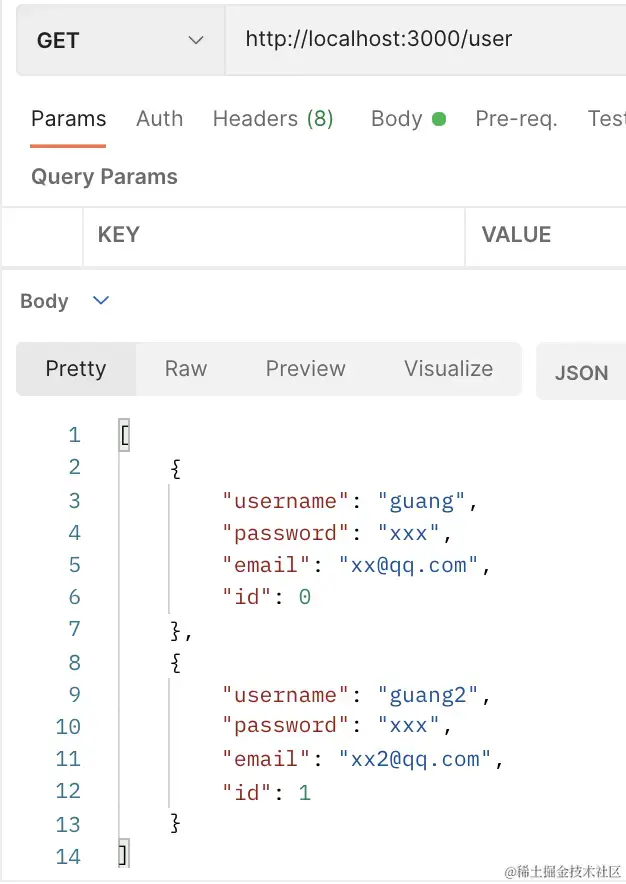Click the xx@qq.com email value
The width and height of the screenshot is (626, 884).
pyautogui.click(x=410, y=565)
